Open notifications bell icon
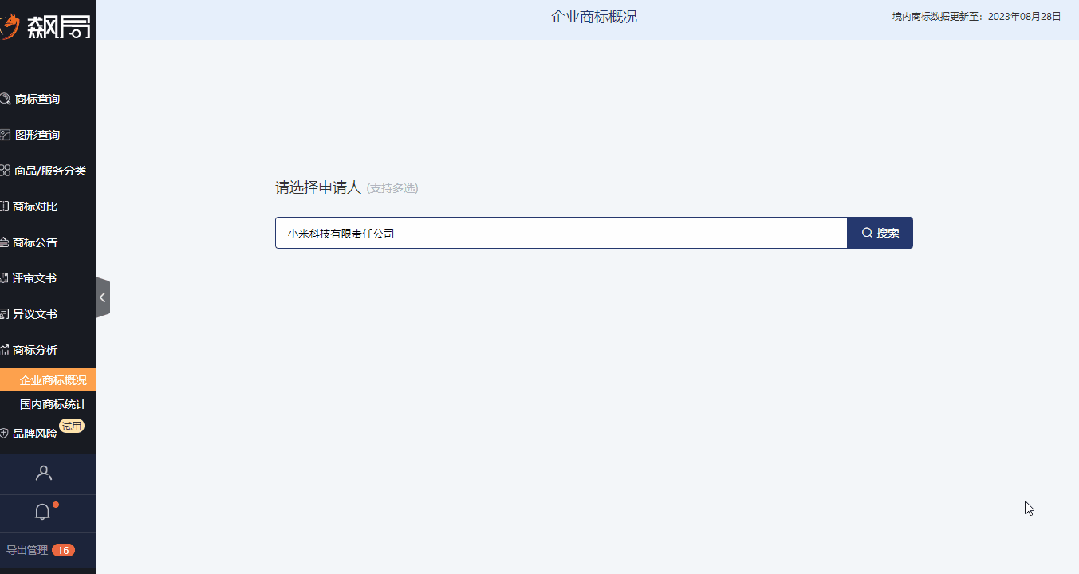Viewport: 1079px width, 574px height. [x=43, y=512]
